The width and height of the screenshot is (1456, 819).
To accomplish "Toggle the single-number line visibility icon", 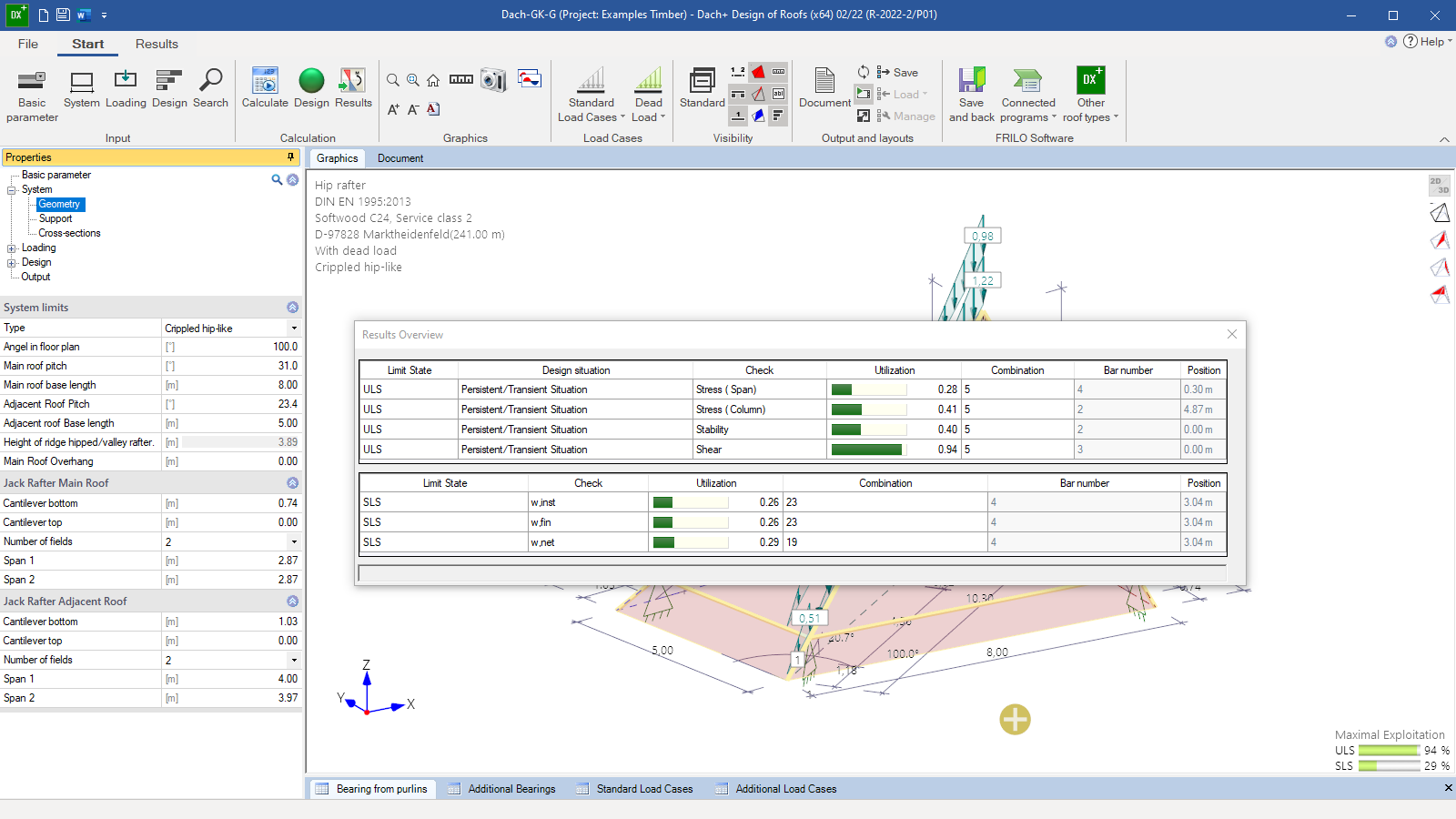I will coord(738,116).
